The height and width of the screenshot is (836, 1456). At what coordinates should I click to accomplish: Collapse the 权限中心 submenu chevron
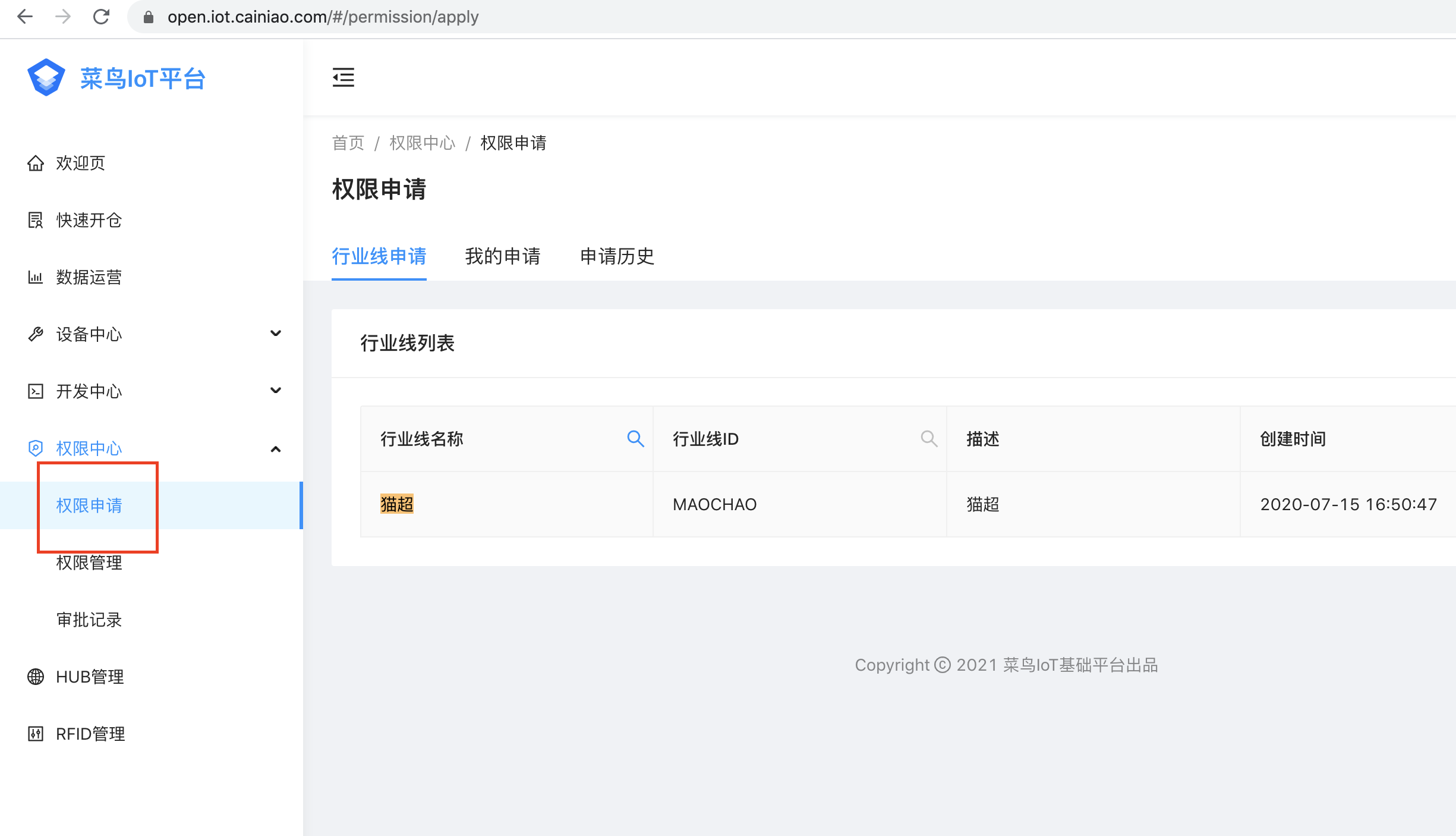click(x=275, y=449)
